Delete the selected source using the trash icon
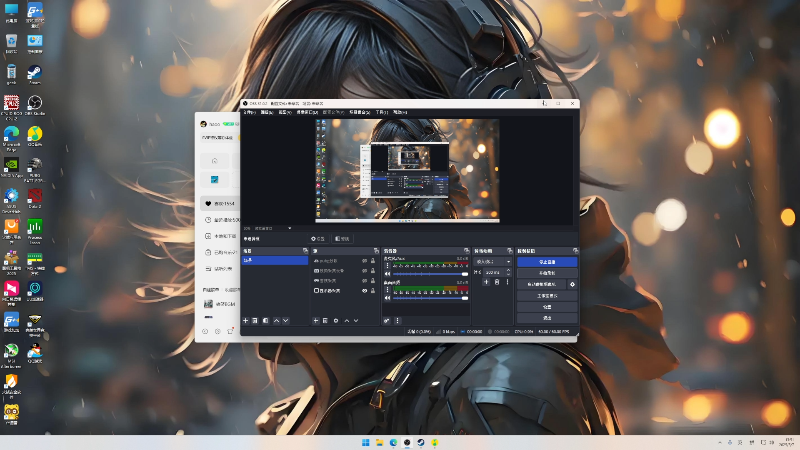Screen dimensions: 800x450 tap(326, 320)
